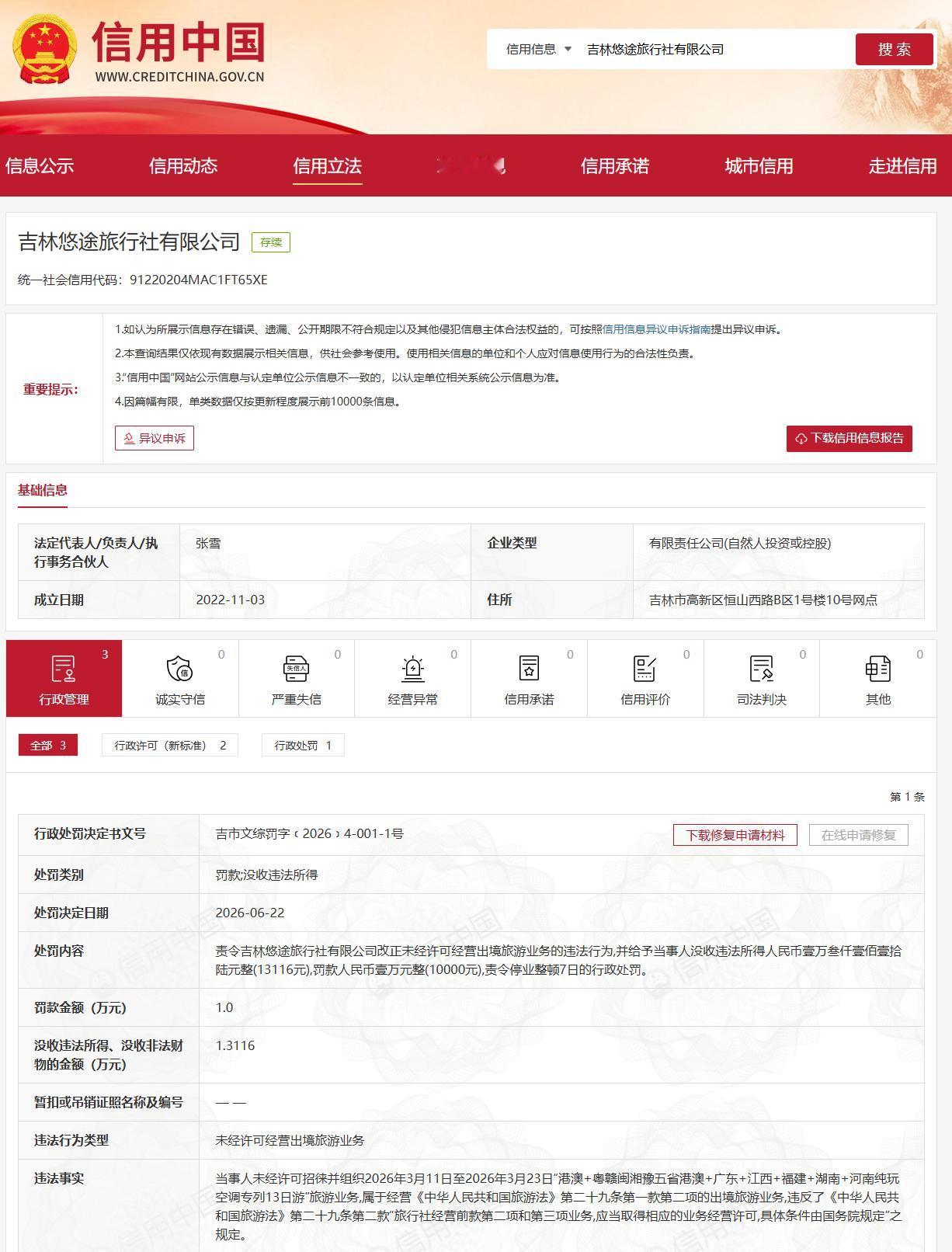Image resolution: width=952 pixels, height=1252 pixels.
Task: Open the 信用信息 search type dropdown
Action: point(539,49)
